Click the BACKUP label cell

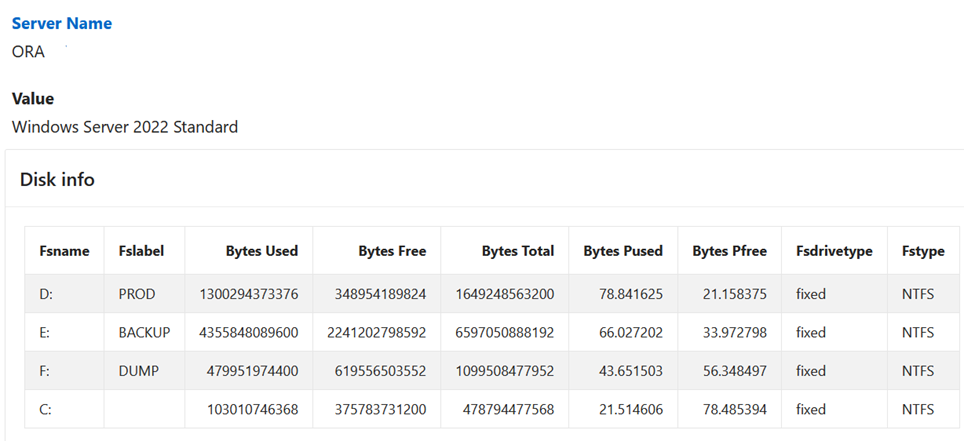tap(144, 332)
